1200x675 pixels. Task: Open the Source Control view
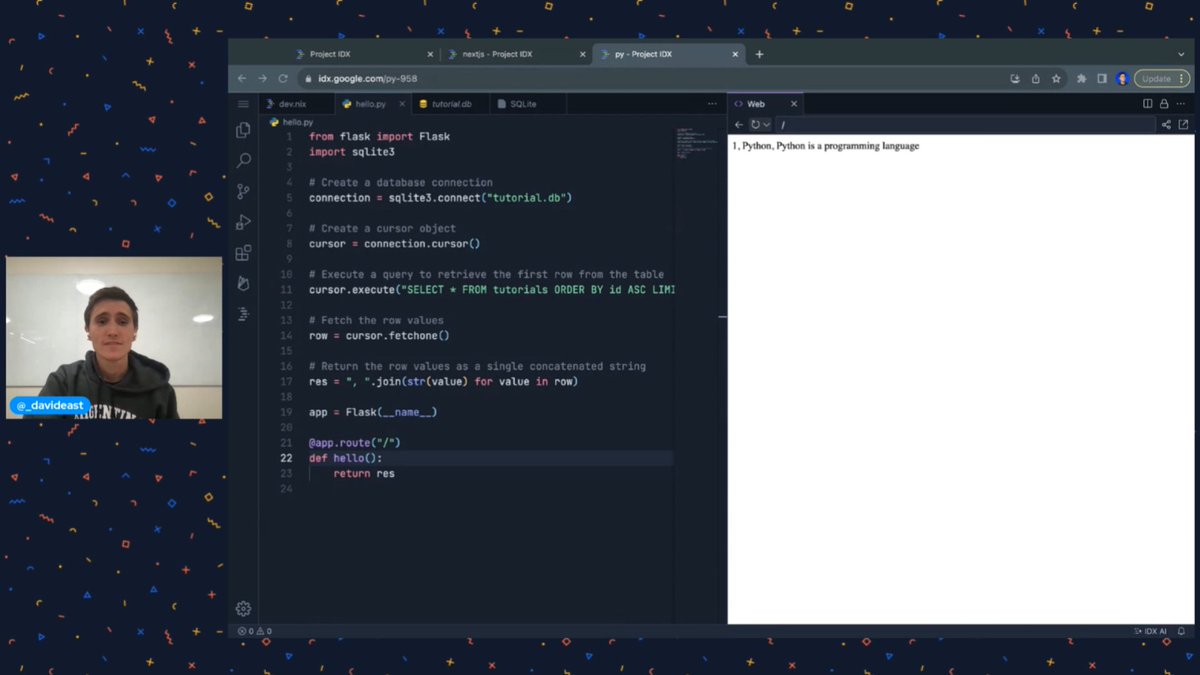[243, 191]
